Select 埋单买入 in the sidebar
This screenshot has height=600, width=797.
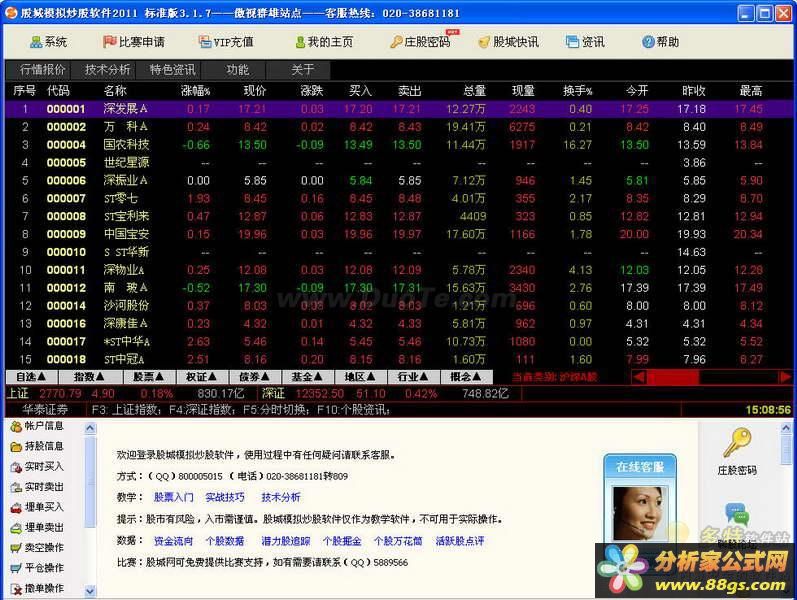click(38, 507)
